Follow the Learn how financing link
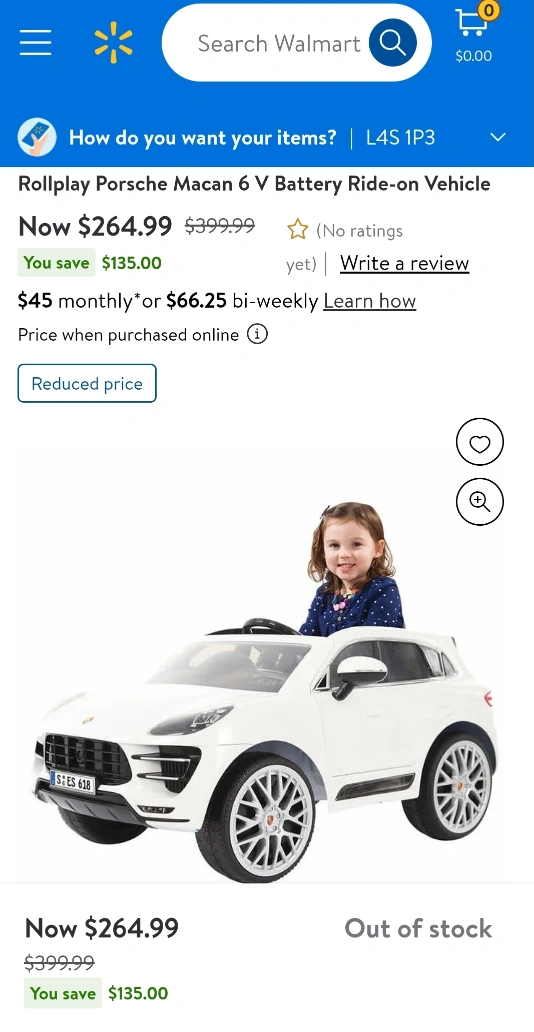534x1032 pixels. point(369,301)
